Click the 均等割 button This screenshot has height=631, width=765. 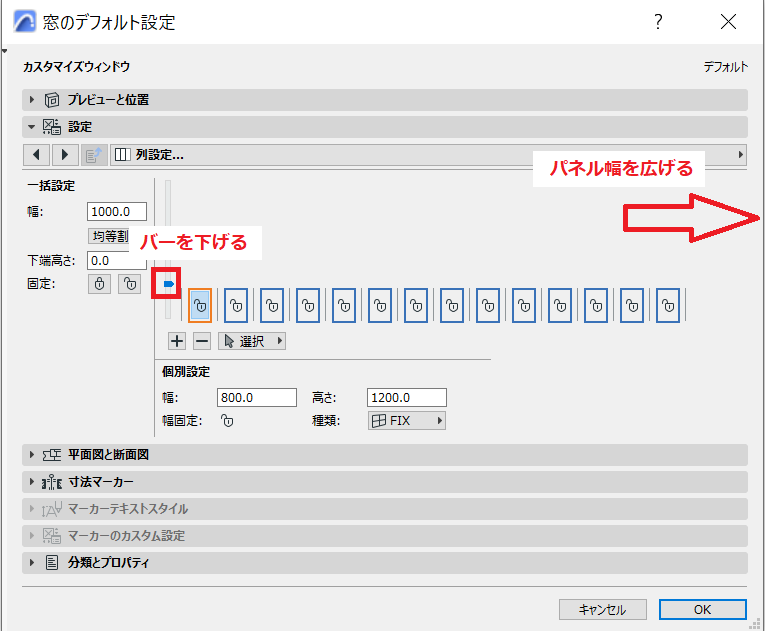110,236
